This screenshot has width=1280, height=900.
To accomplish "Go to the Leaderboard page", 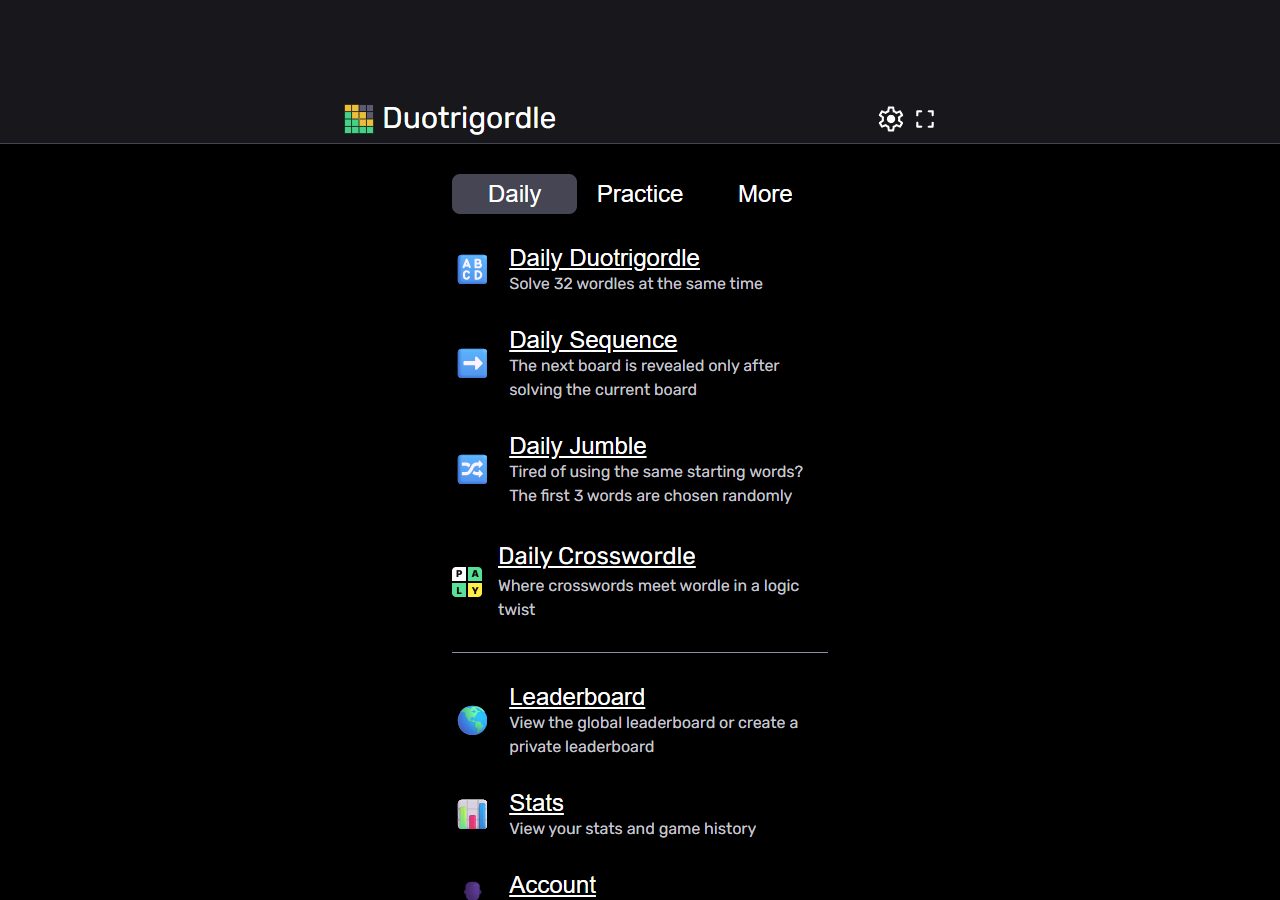I will point(577,697).
